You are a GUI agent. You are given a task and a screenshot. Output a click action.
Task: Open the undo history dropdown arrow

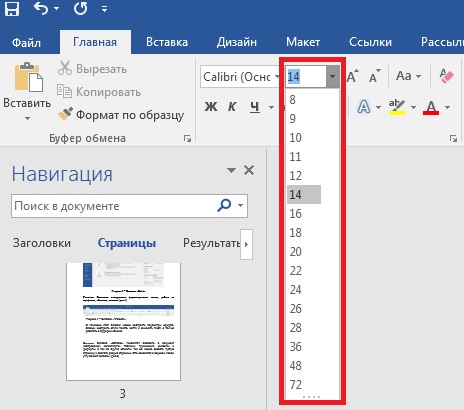56,8
